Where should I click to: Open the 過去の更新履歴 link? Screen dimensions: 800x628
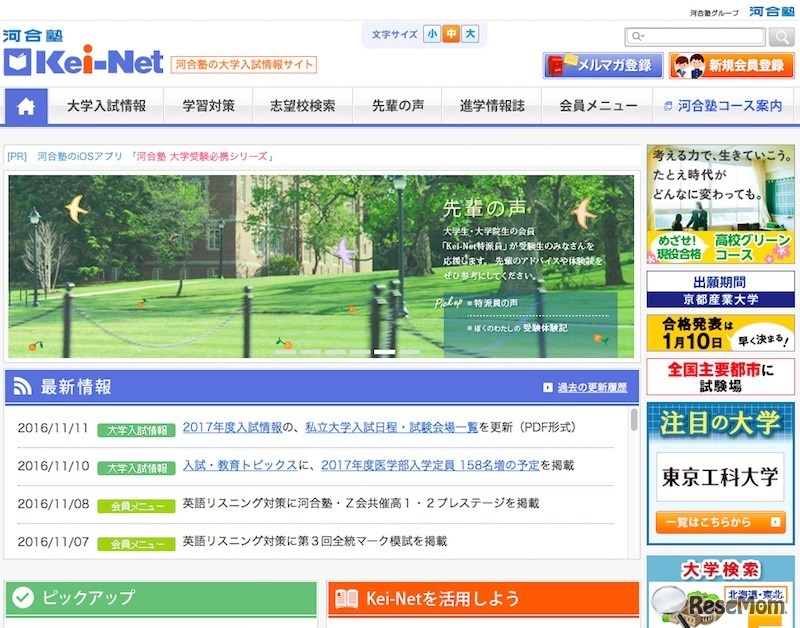click(x=585, y=387)
